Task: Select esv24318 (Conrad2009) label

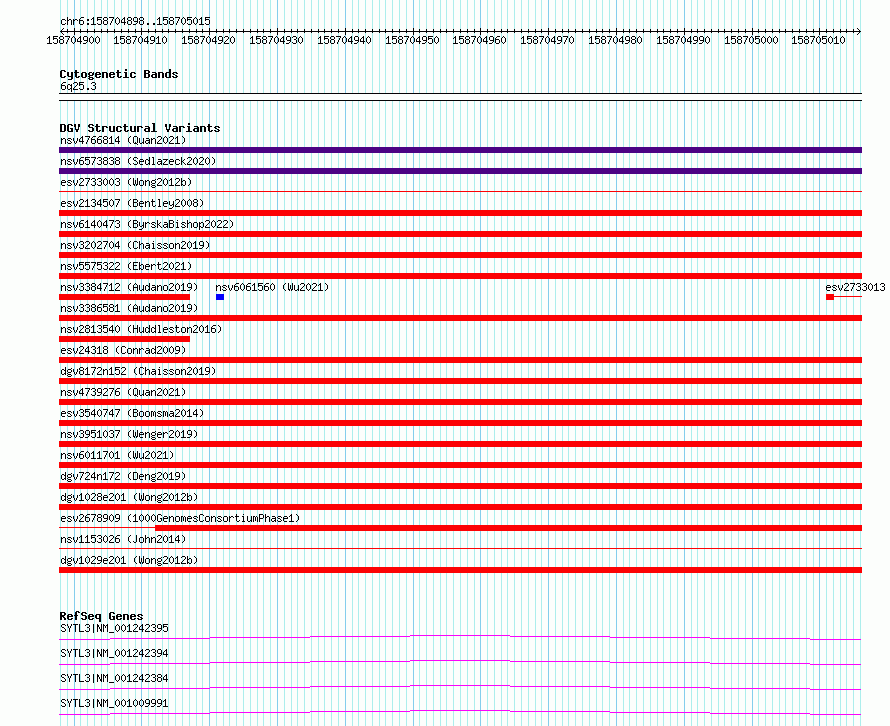Action: click(x=123, y=350)
